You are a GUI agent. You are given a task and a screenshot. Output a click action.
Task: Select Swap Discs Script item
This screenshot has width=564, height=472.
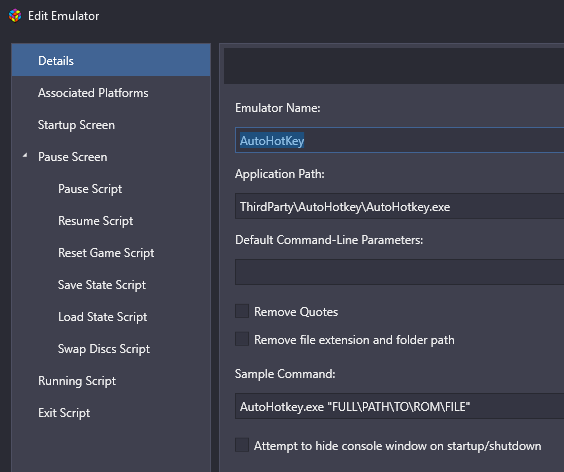click(x=111, y=349)
